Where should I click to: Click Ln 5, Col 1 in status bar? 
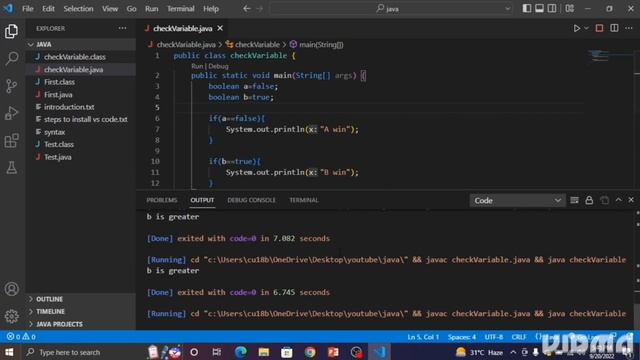(423, 337)
